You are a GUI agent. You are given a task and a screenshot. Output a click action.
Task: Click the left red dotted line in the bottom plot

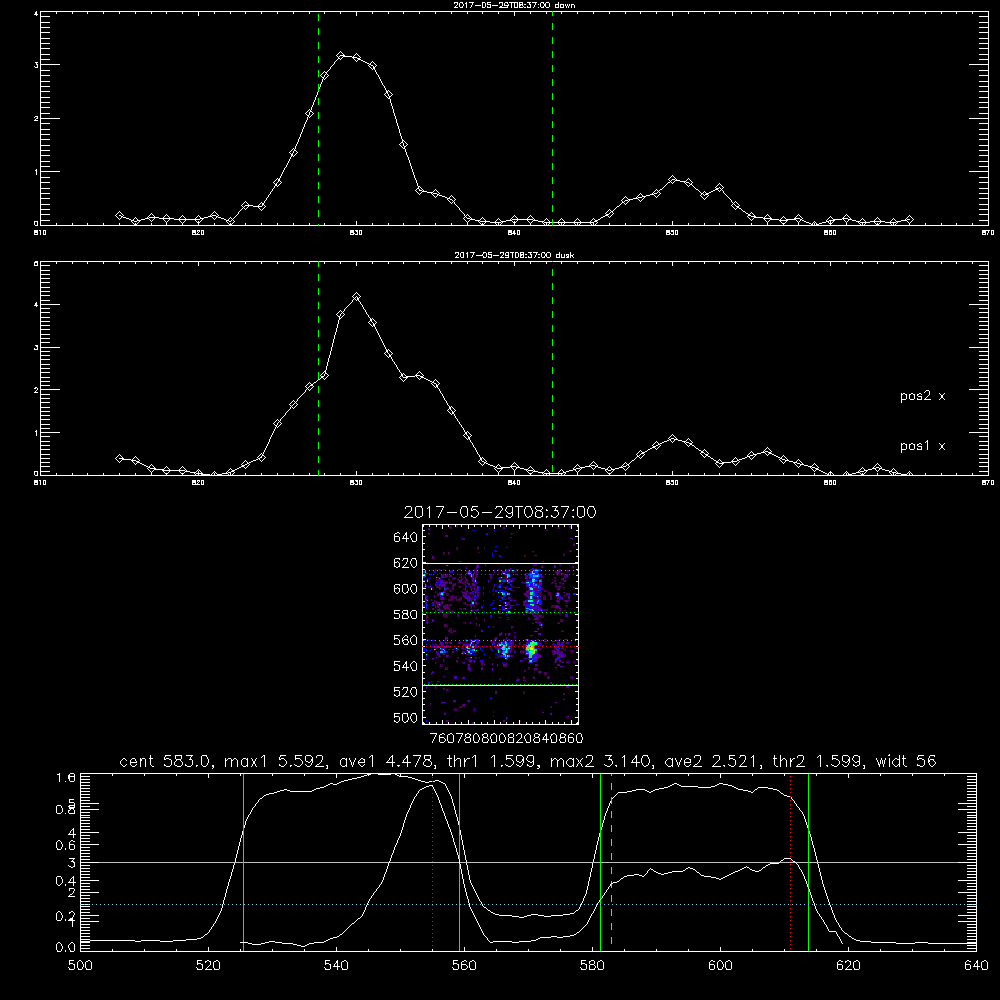[432, 864]
